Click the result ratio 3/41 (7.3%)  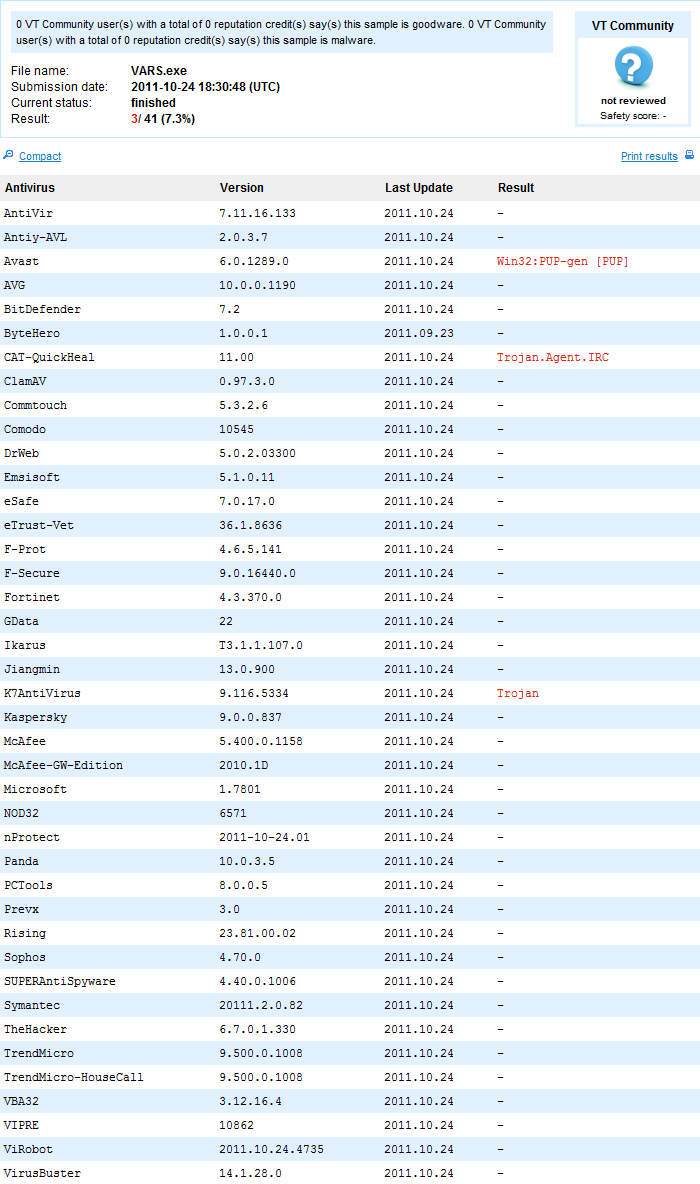coord(163,119)
